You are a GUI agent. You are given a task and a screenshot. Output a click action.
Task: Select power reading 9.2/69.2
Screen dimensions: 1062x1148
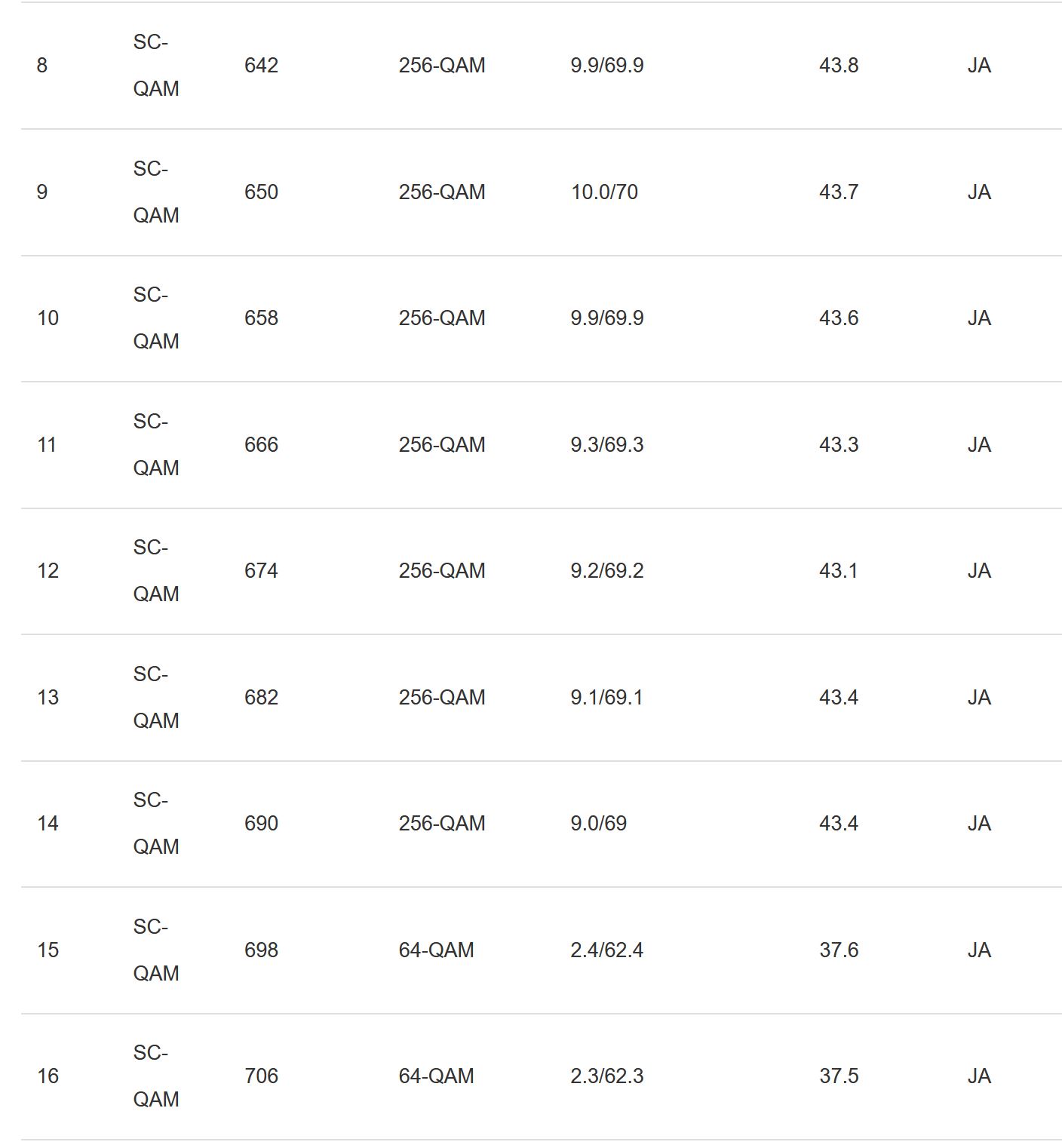pyautogui.click(x=606, y=571)
